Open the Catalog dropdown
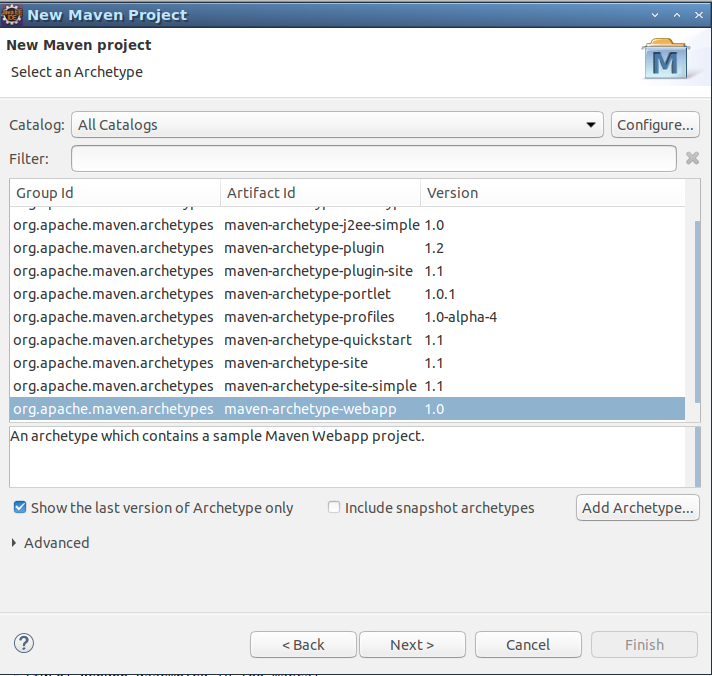 pyautogui.click(x=337, y=125)
